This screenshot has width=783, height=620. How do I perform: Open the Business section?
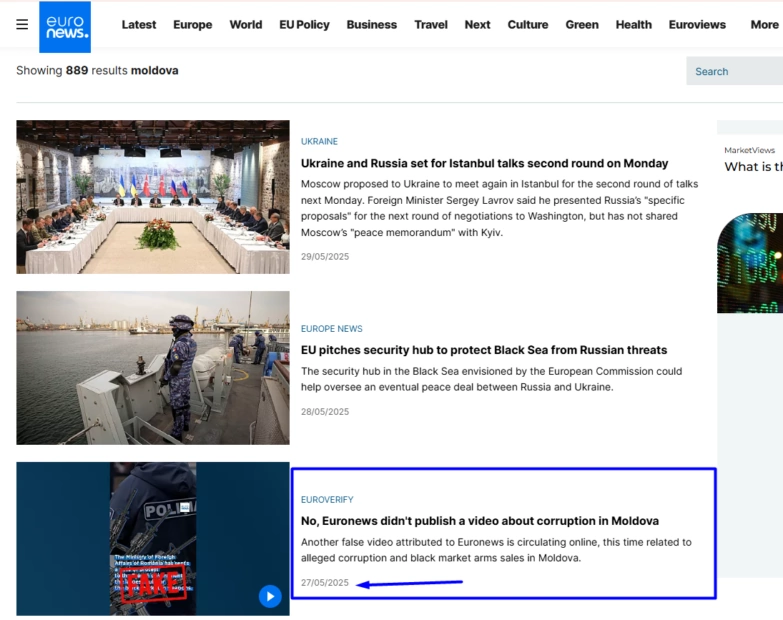372,24
